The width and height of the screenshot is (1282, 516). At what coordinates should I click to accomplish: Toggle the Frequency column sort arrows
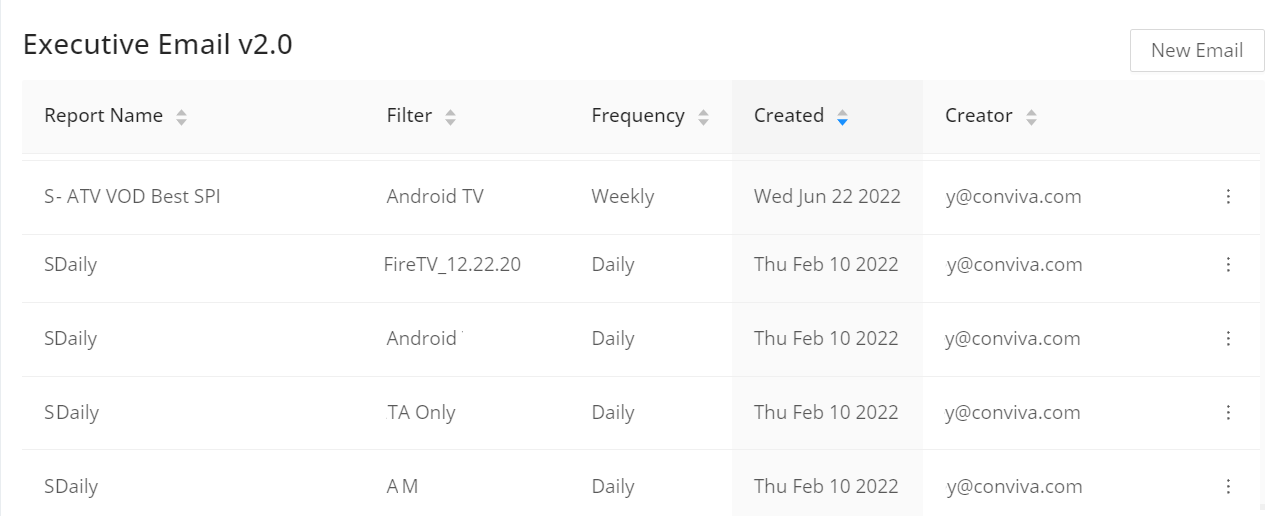click(703, 117)
